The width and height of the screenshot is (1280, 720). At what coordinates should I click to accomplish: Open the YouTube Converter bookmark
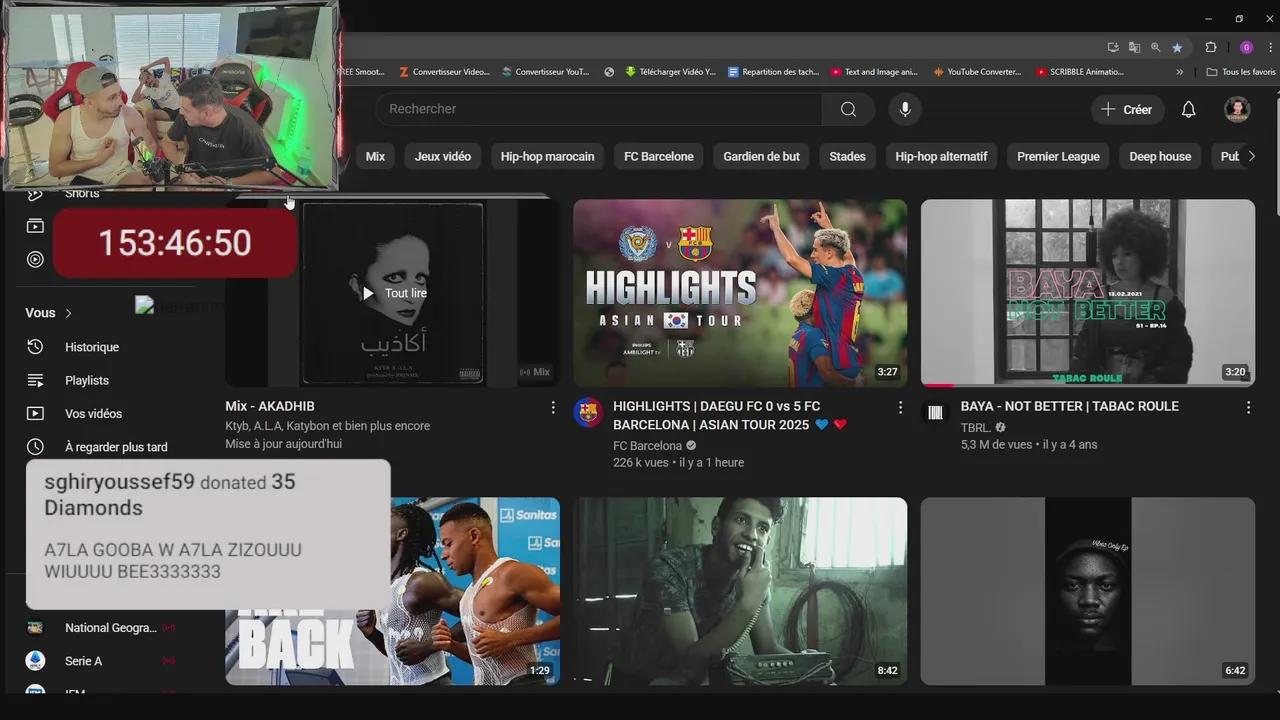977,72
